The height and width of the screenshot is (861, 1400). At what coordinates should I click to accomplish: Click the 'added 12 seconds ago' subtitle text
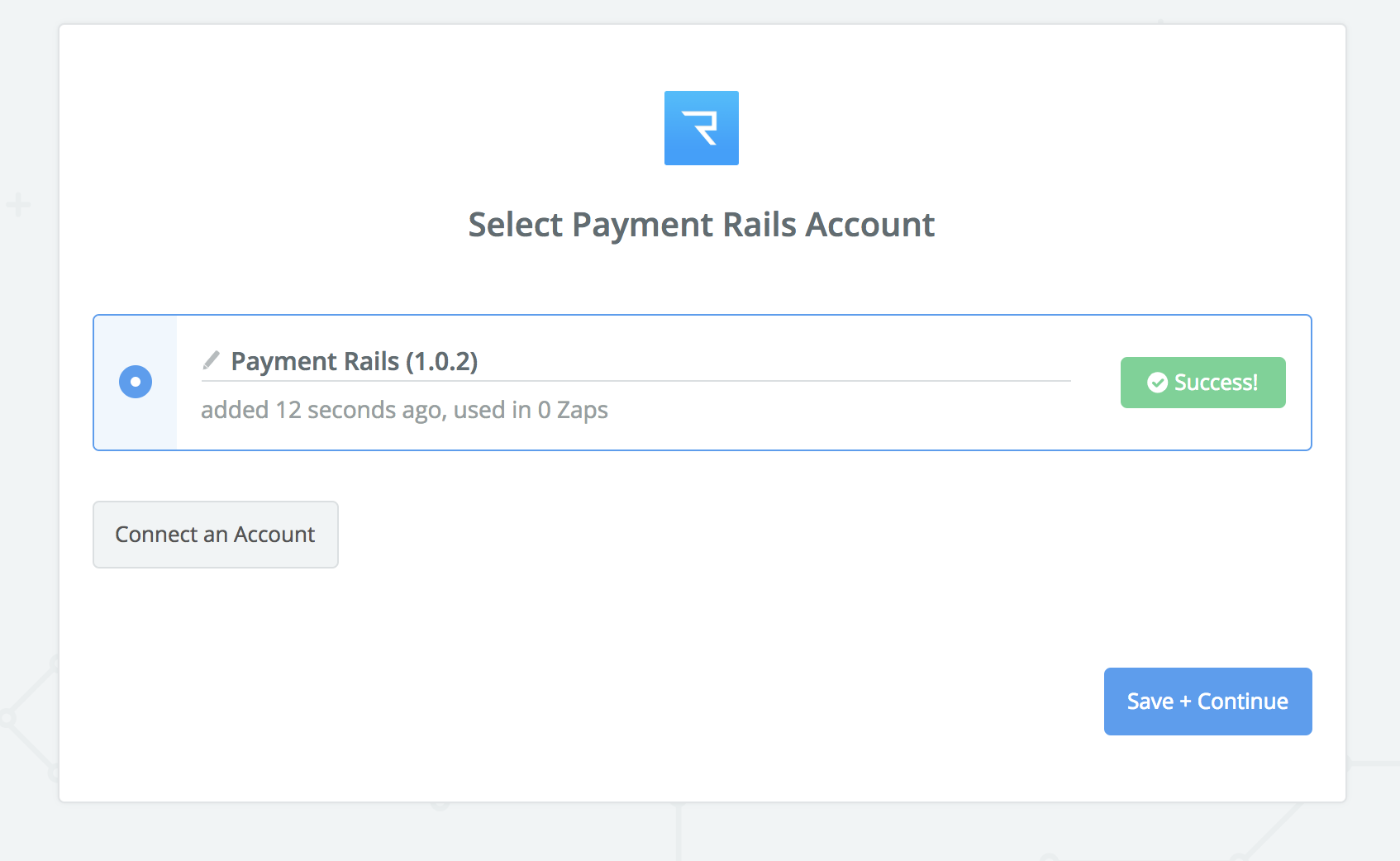[x=321, y=410]
